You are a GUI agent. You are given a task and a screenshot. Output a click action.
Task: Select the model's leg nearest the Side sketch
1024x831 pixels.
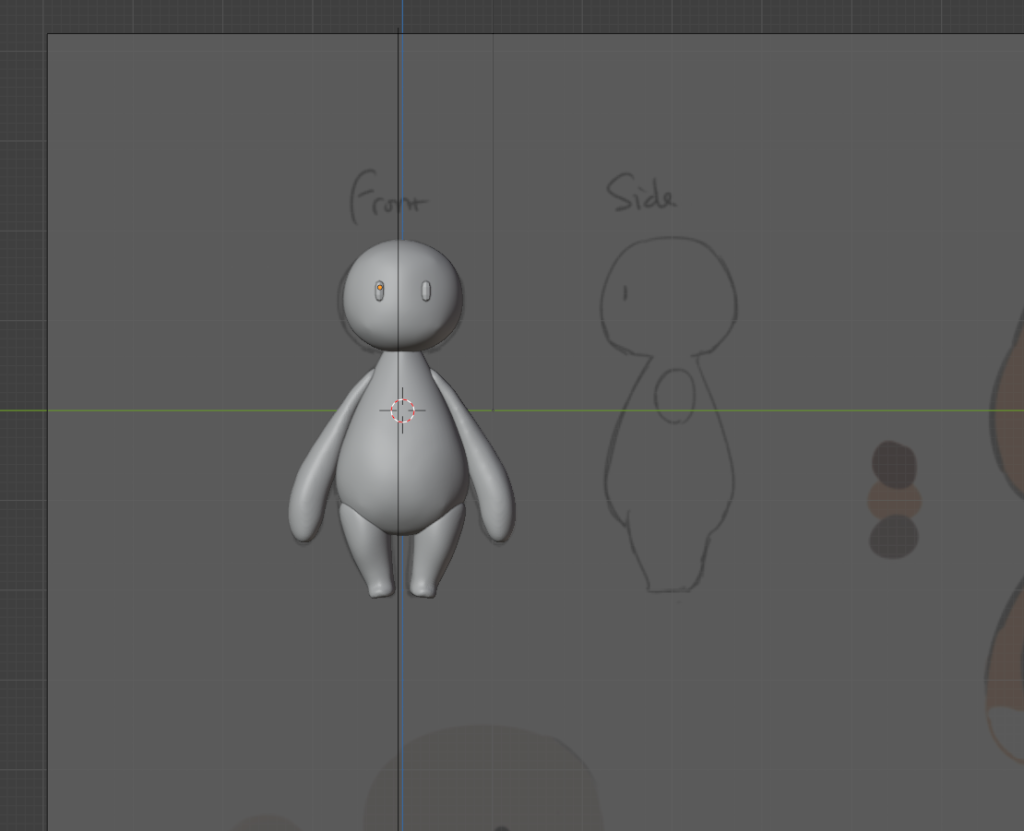tap(432, 550)
